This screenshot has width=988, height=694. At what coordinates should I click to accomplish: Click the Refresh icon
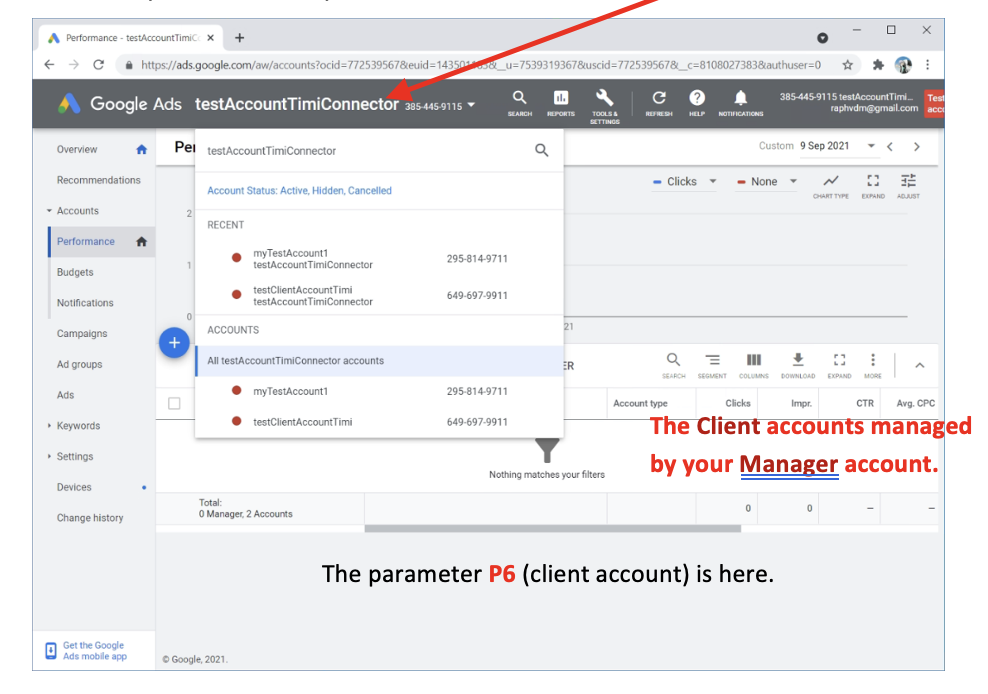(659, 100)
